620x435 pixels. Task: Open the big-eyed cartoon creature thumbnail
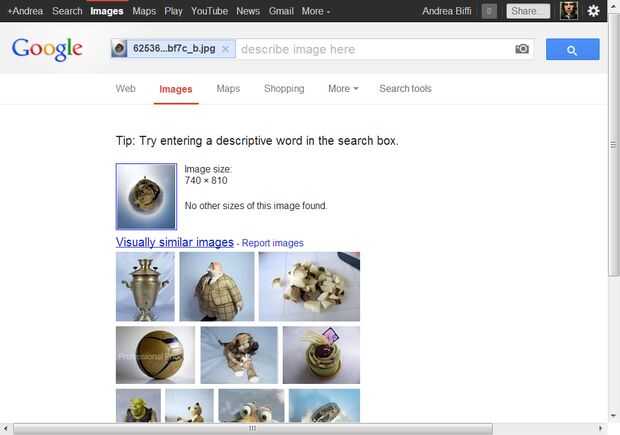(251, 406)
